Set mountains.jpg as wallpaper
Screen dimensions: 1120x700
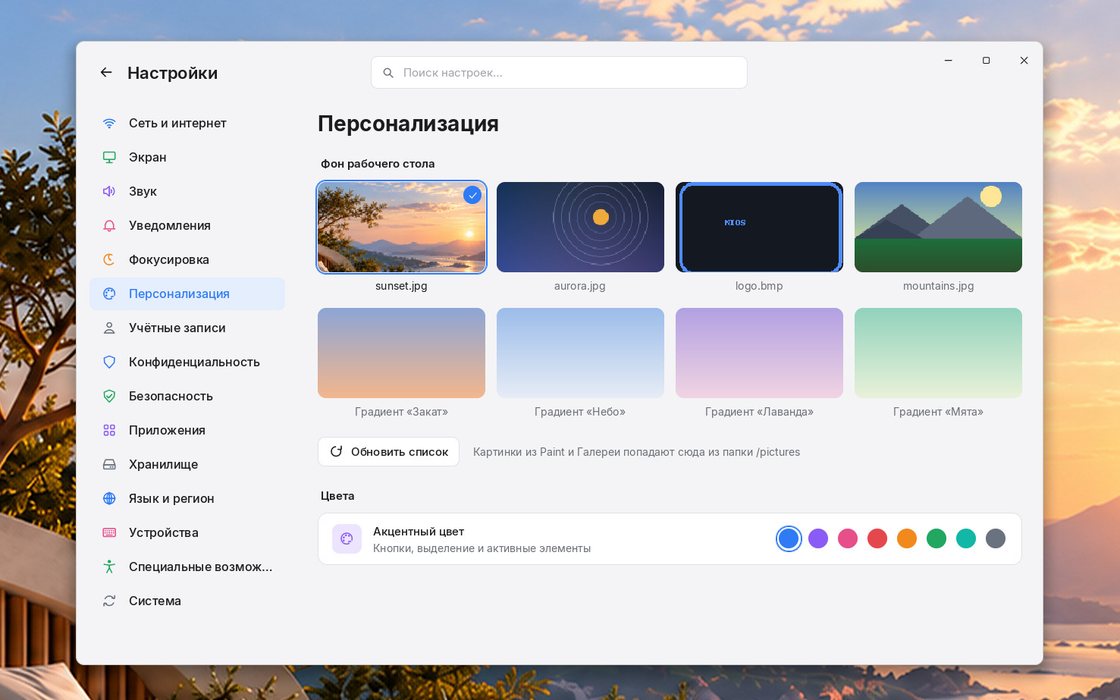tap(939, 227)
